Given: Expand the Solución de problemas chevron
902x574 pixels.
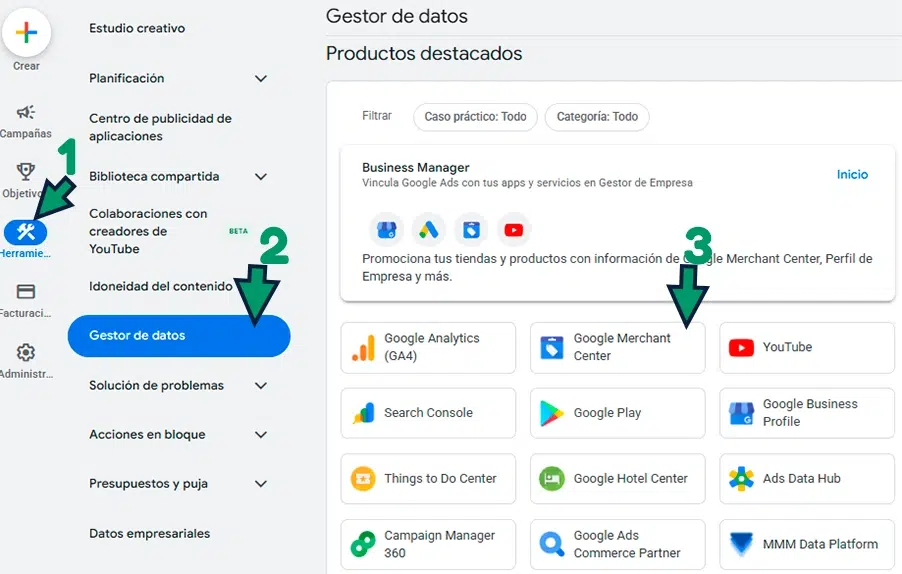Looking at the screenshot, I should coord(261,385).
